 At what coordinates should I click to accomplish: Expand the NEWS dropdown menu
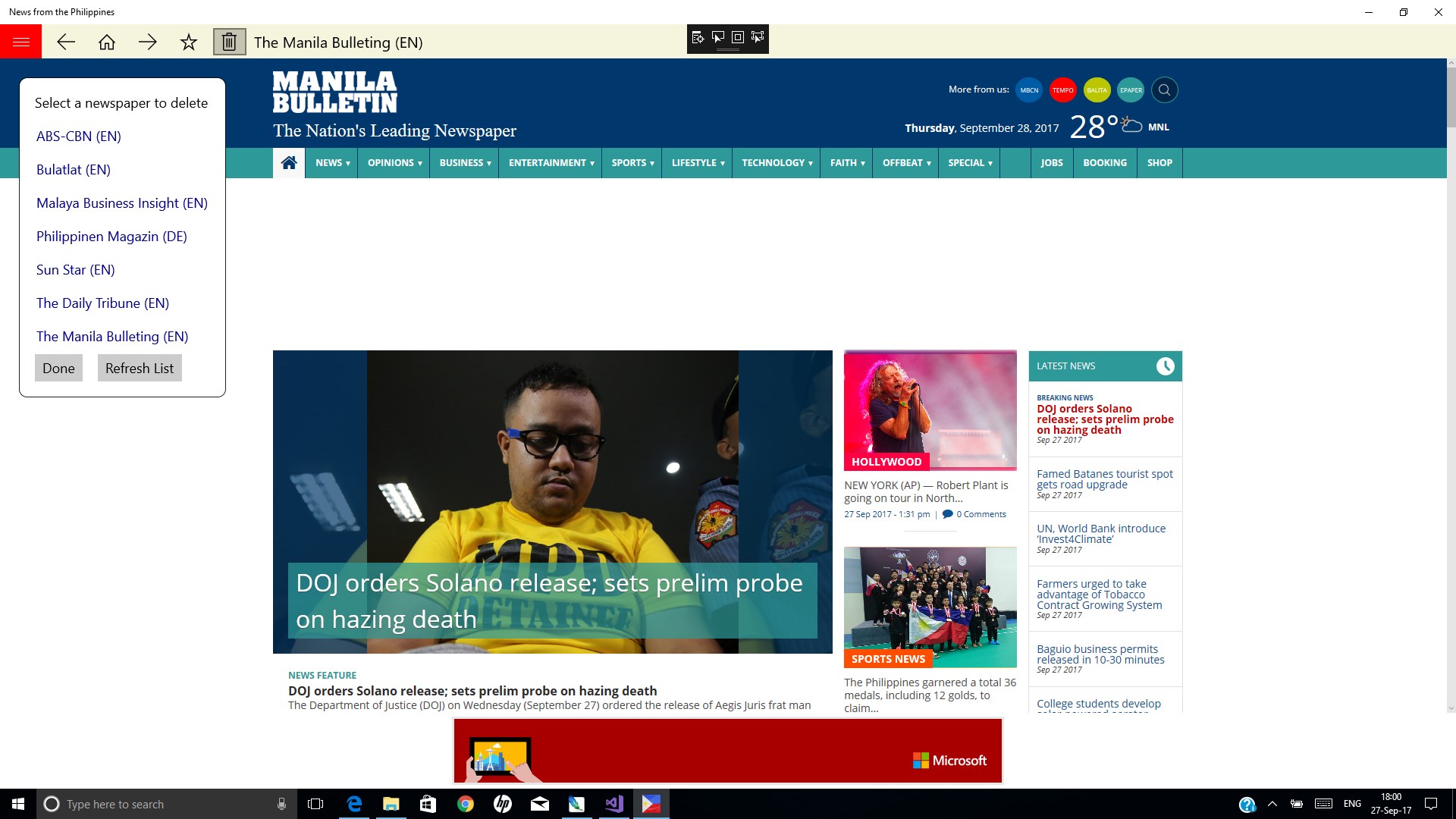(332, 162)
